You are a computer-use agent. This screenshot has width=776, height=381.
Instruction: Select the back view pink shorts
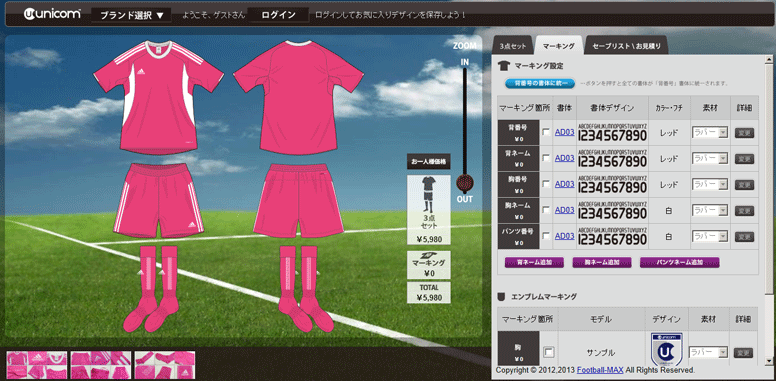tap(298, 201)
